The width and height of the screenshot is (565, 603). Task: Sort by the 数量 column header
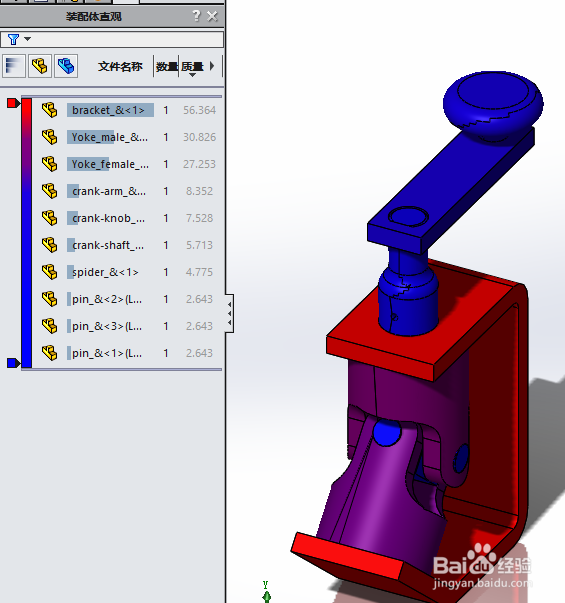[167, 67]
